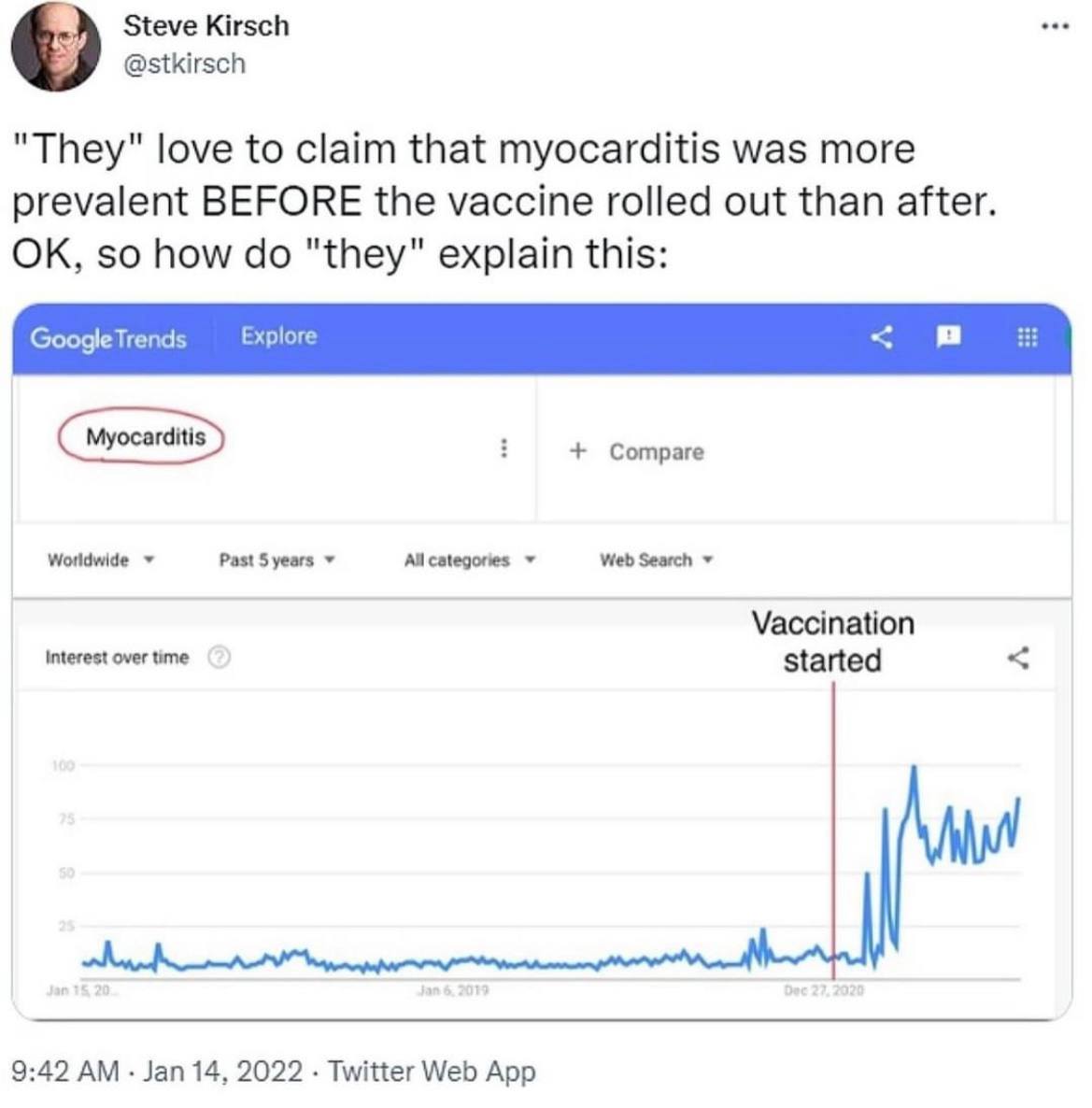The image size is (1092, 1108).
Task: Open the Past 5 years dropdown
Action: tap(276, 560)
